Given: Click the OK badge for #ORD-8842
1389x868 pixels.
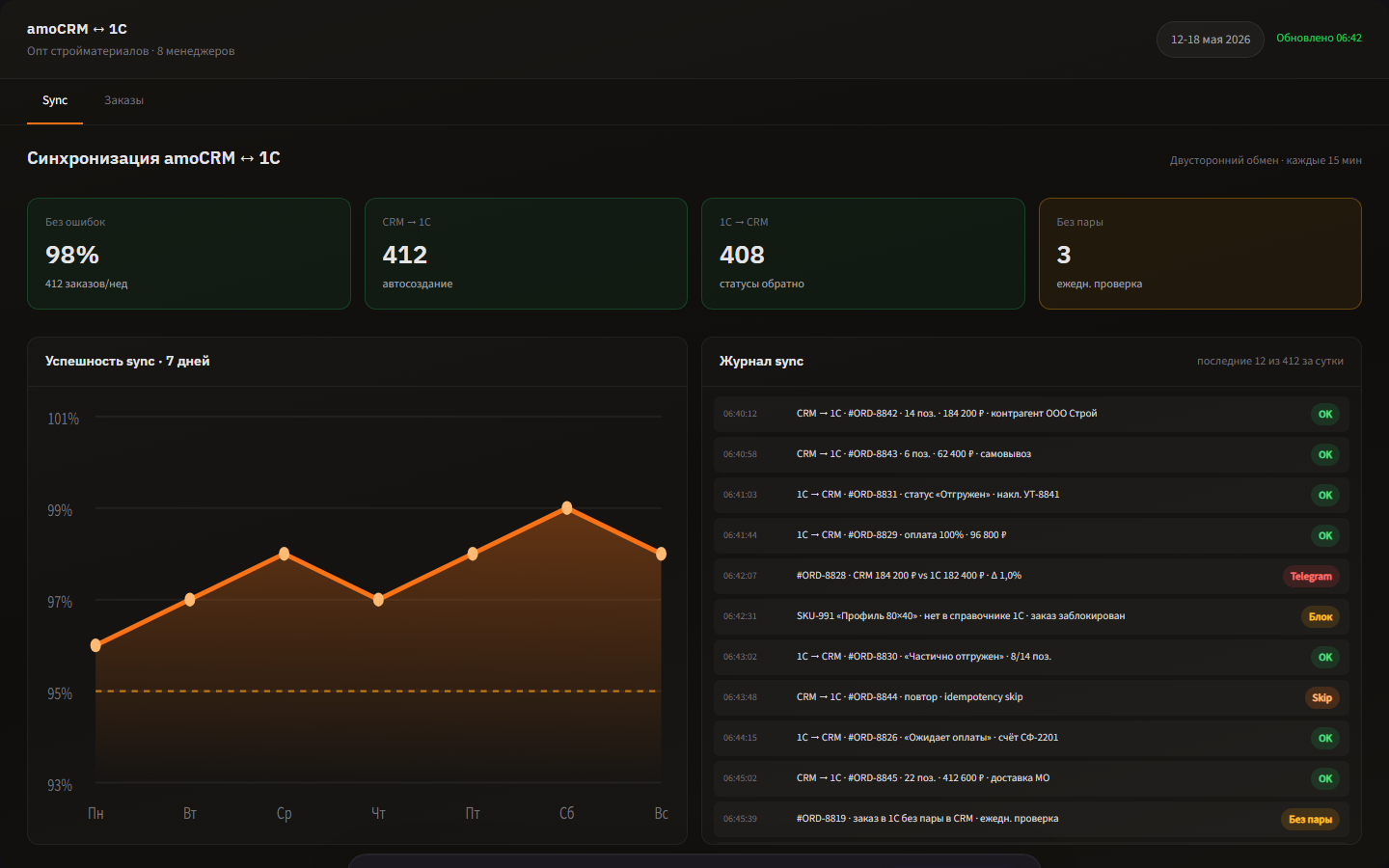Looking at the screenshot, I should pos(1325,415).
